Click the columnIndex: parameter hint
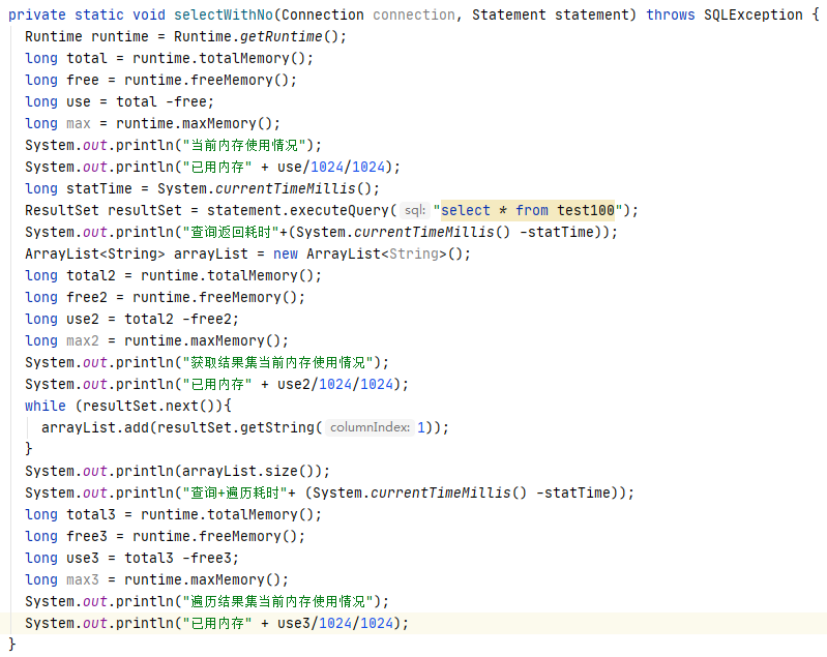This screenshot has width=827, height=657. 369,427
